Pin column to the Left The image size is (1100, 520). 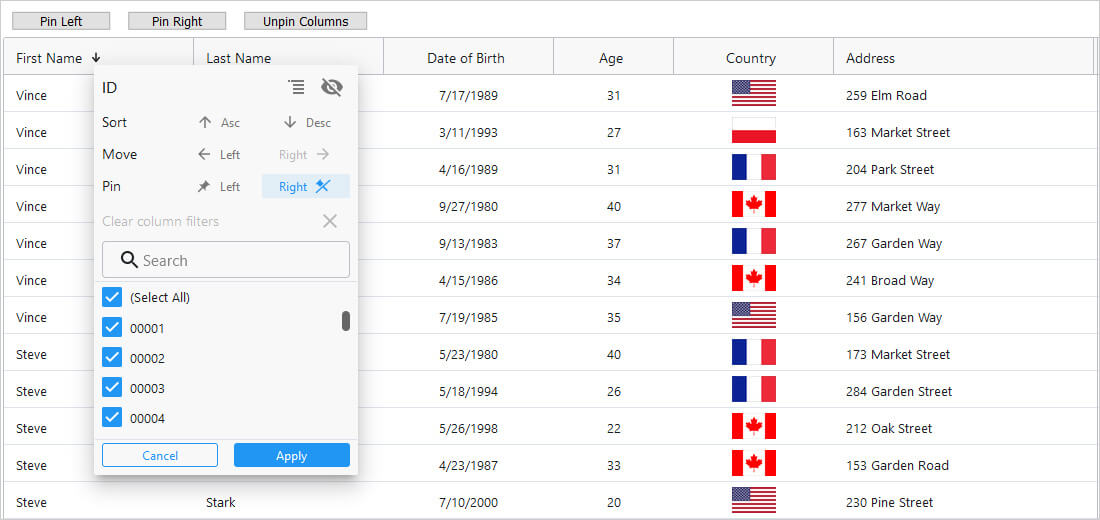[x=219, y=187]
